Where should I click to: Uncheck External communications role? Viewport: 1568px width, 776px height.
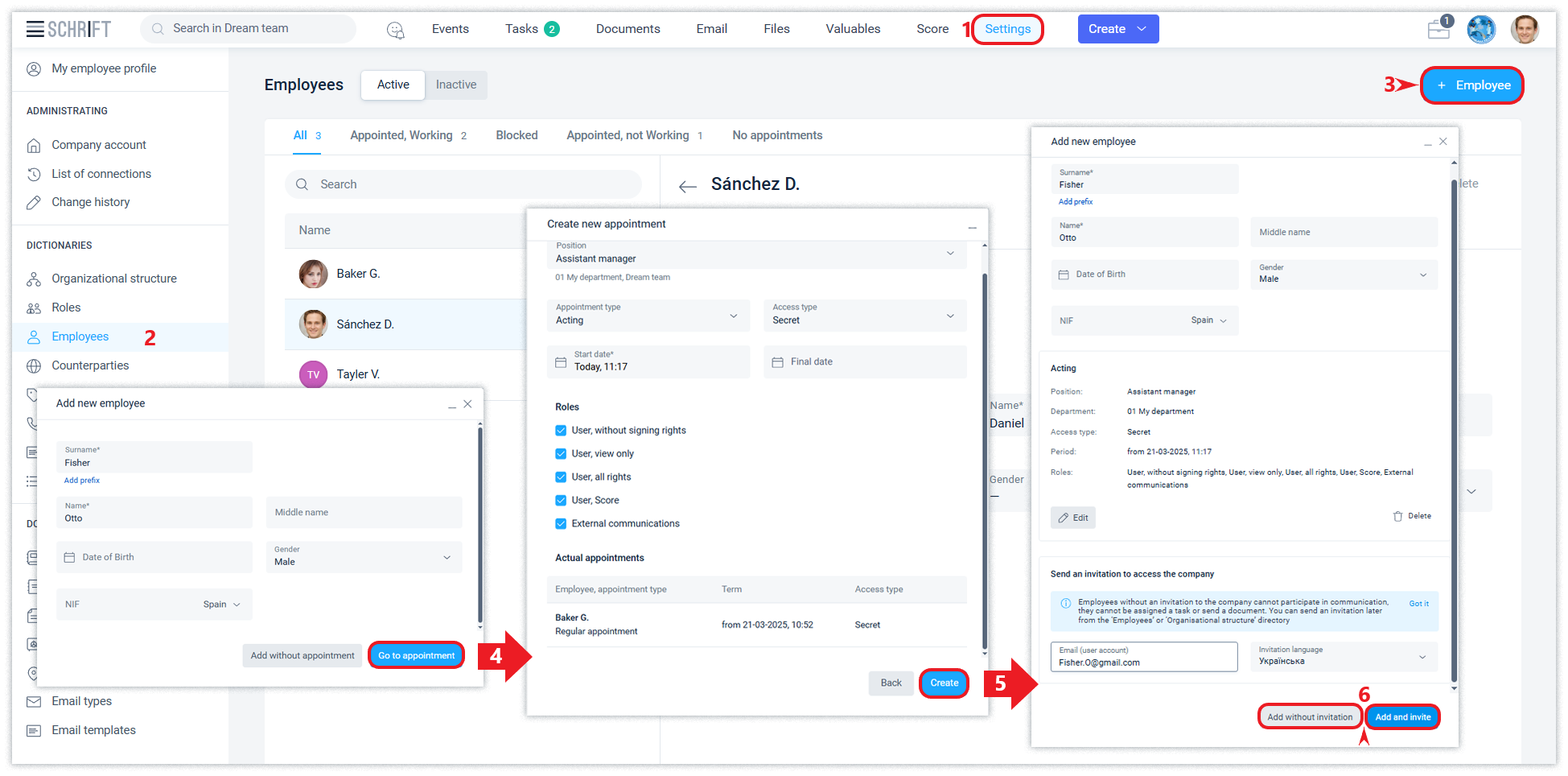pos(561,524)
